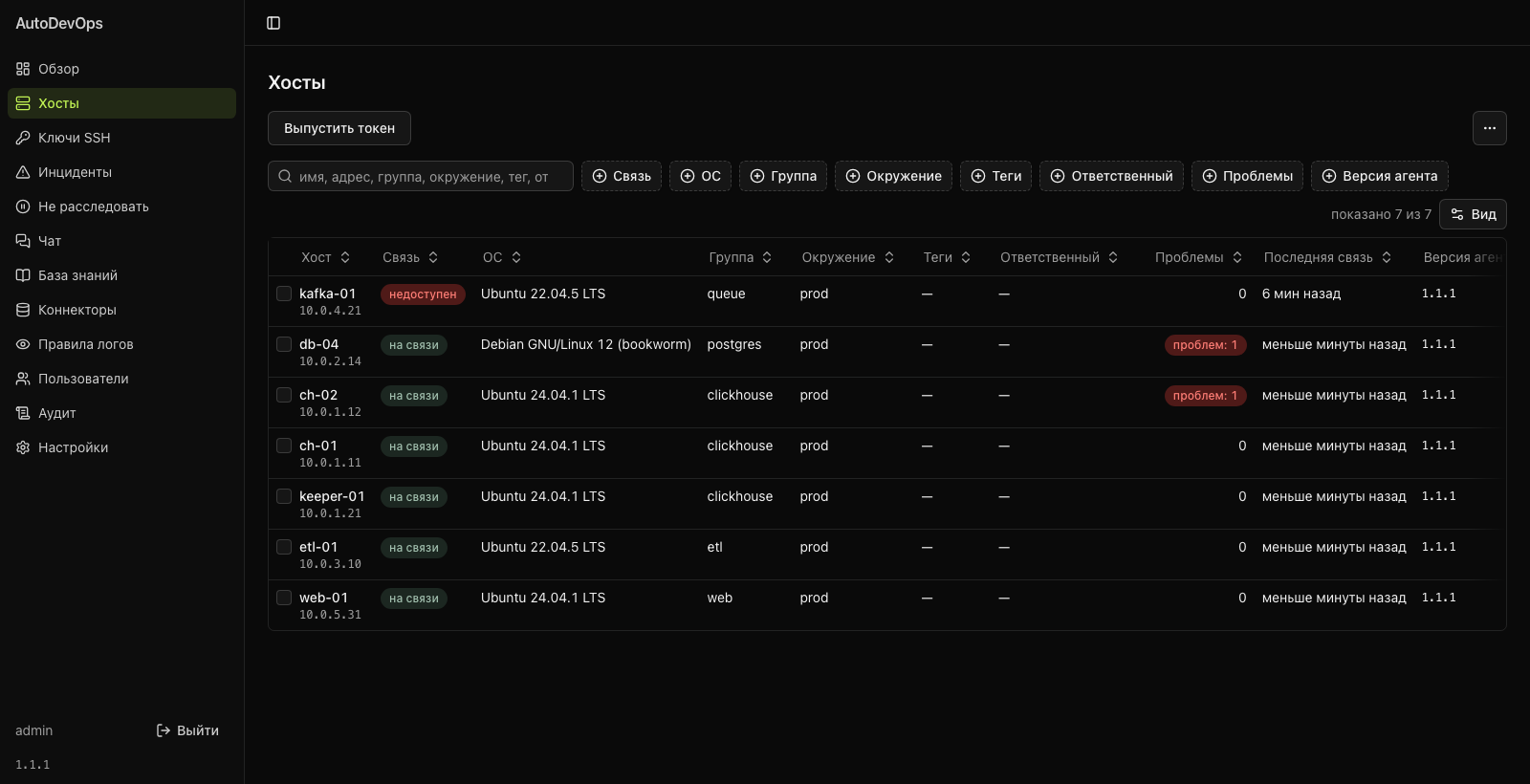This screenshot has width=1530, height=784.
Task: Navigate to Инциденты section
Action: coord(121,172)
